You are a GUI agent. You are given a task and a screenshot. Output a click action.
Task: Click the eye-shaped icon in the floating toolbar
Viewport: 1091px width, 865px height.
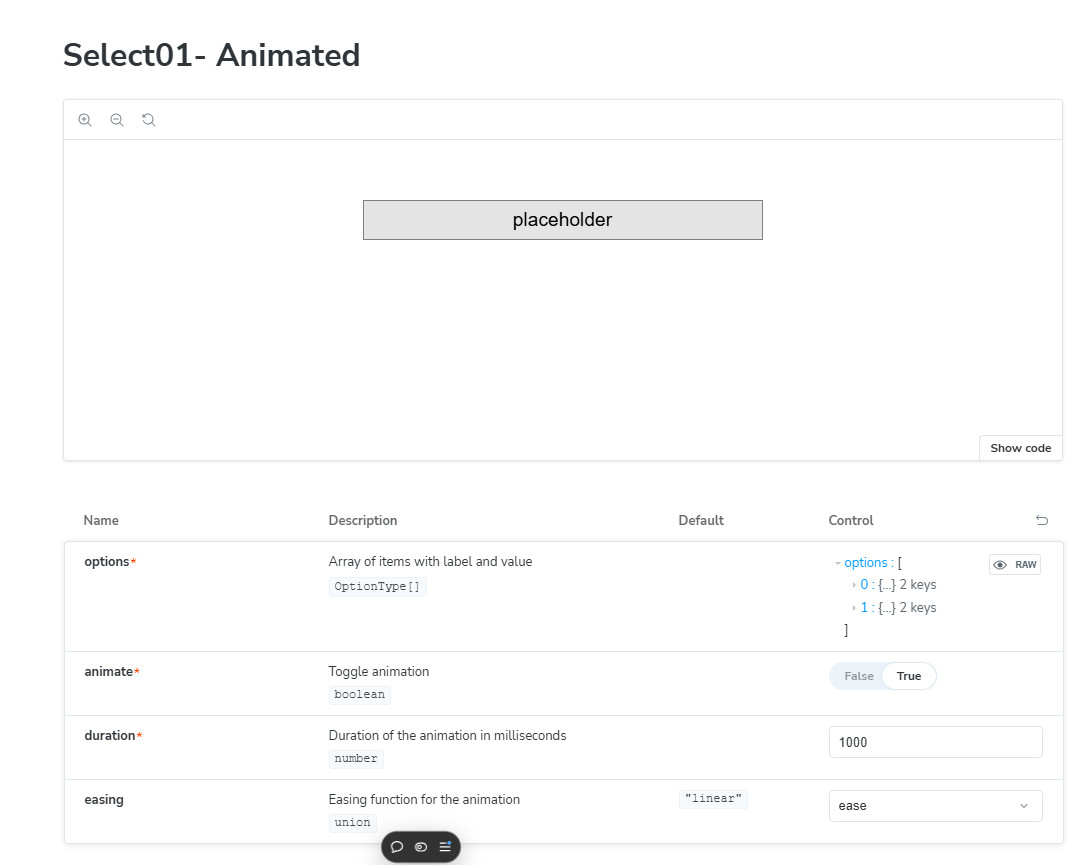[421, 847]
